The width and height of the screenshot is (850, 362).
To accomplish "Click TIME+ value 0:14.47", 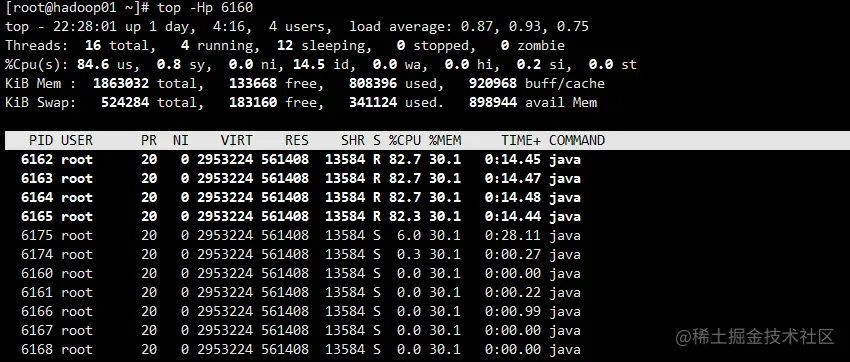I will (x=513, y=178).
